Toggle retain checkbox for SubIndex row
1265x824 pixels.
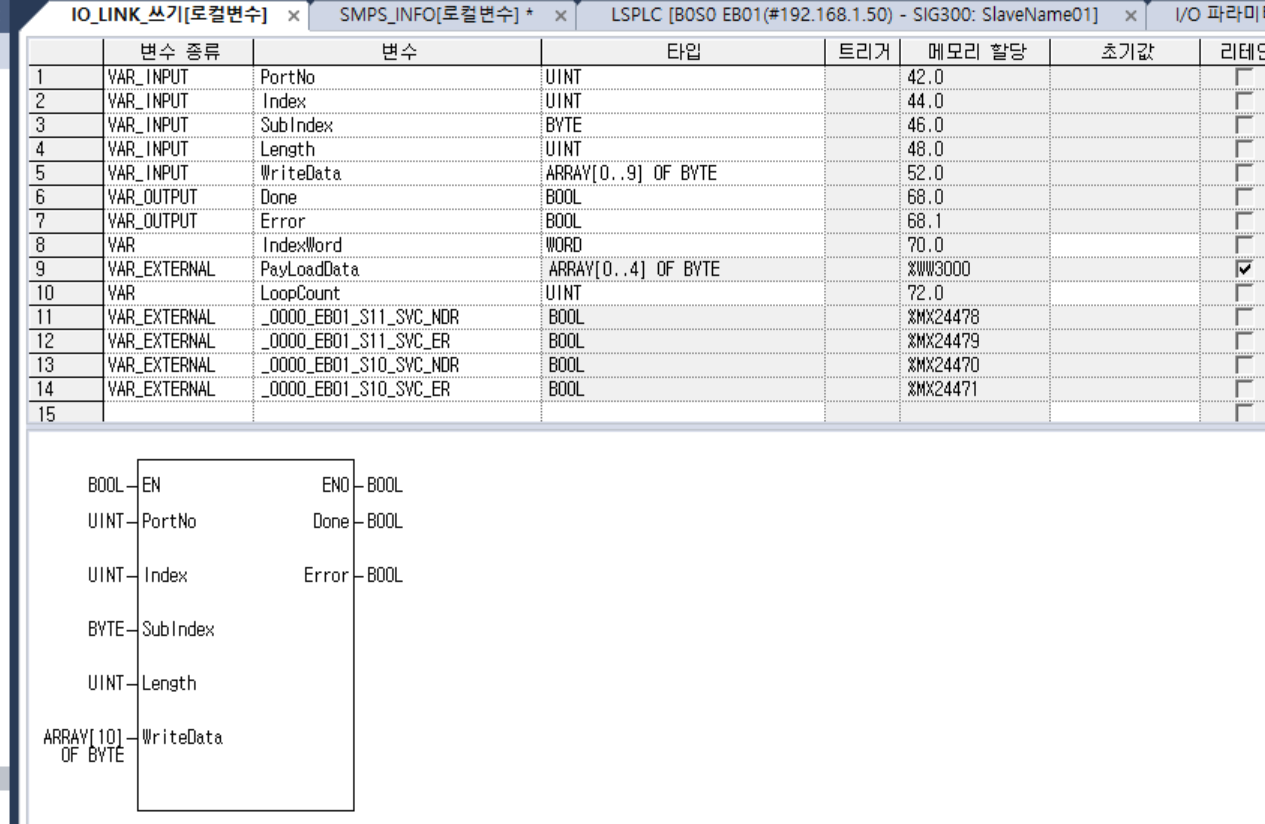click(1243, 124)
